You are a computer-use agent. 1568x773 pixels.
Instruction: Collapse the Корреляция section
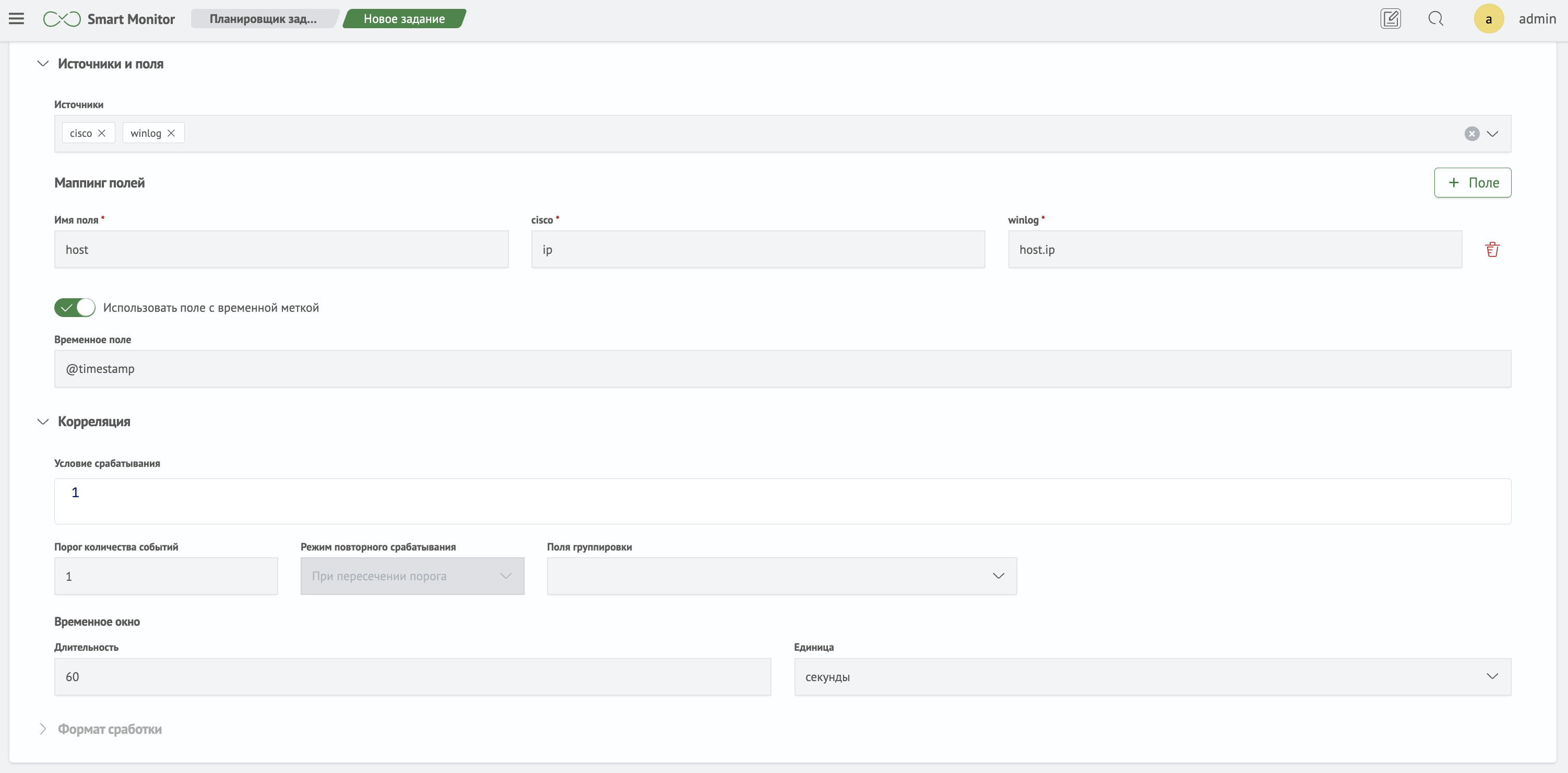[43, 421]
